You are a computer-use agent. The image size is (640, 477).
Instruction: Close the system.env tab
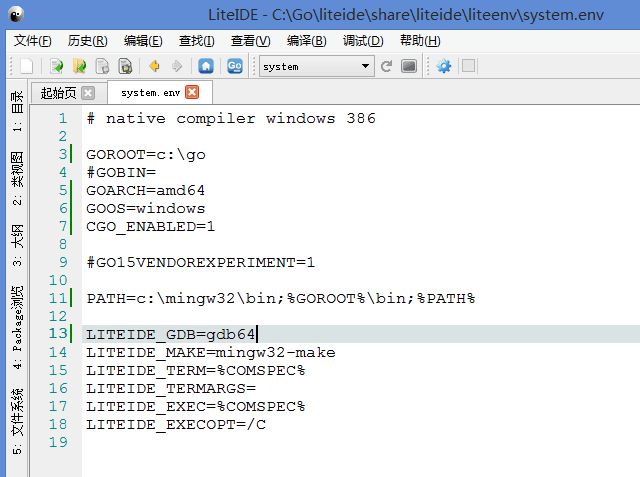point(192,92)
